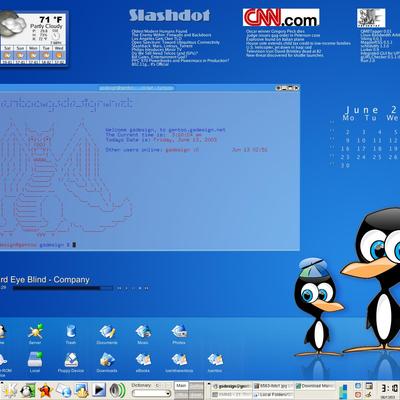The image size is (400, 400).
Task: Launch the penguin icon in the panel
Action: pos(27,391)
